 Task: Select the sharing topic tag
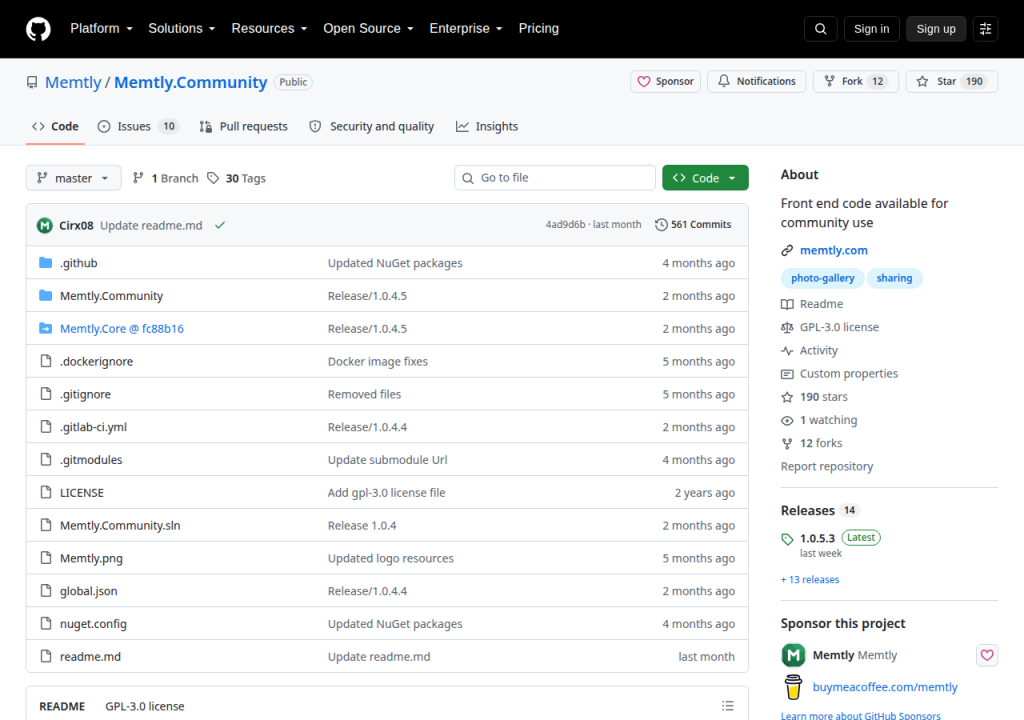click(x=894, y=278)
